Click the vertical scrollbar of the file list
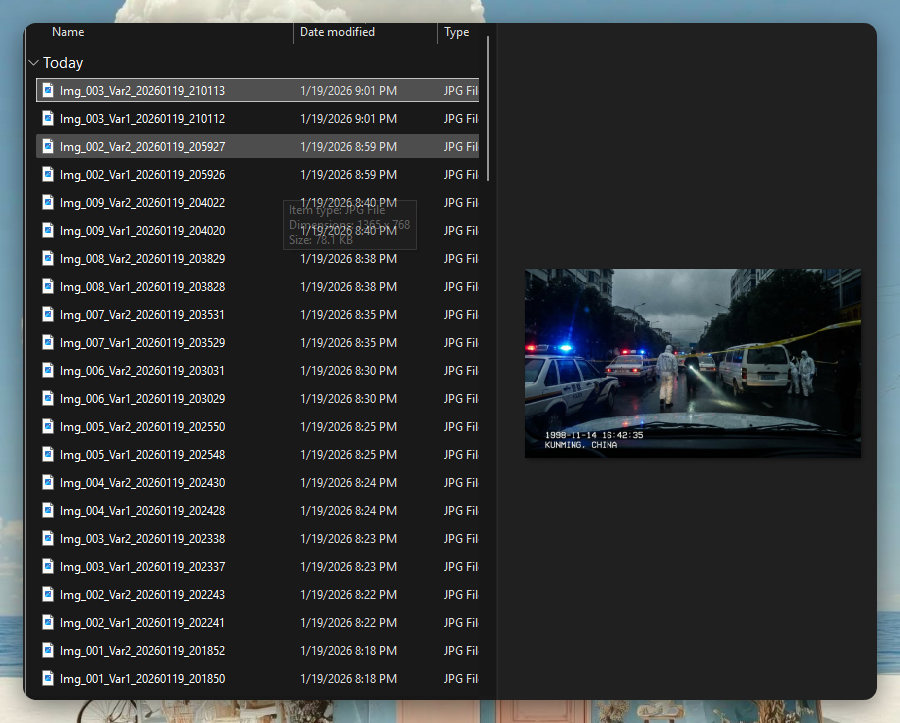 (x=488, y=110)
